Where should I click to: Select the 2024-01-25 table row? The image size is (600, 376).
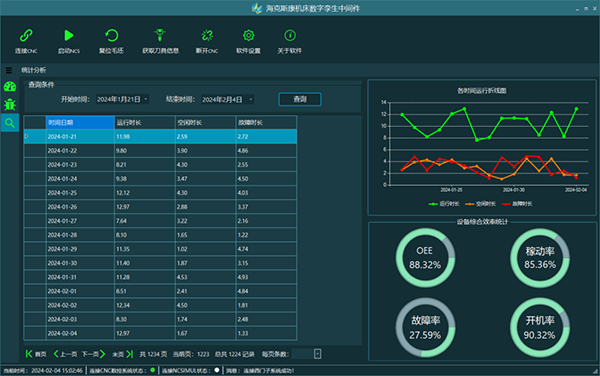[x=160, y=193]
